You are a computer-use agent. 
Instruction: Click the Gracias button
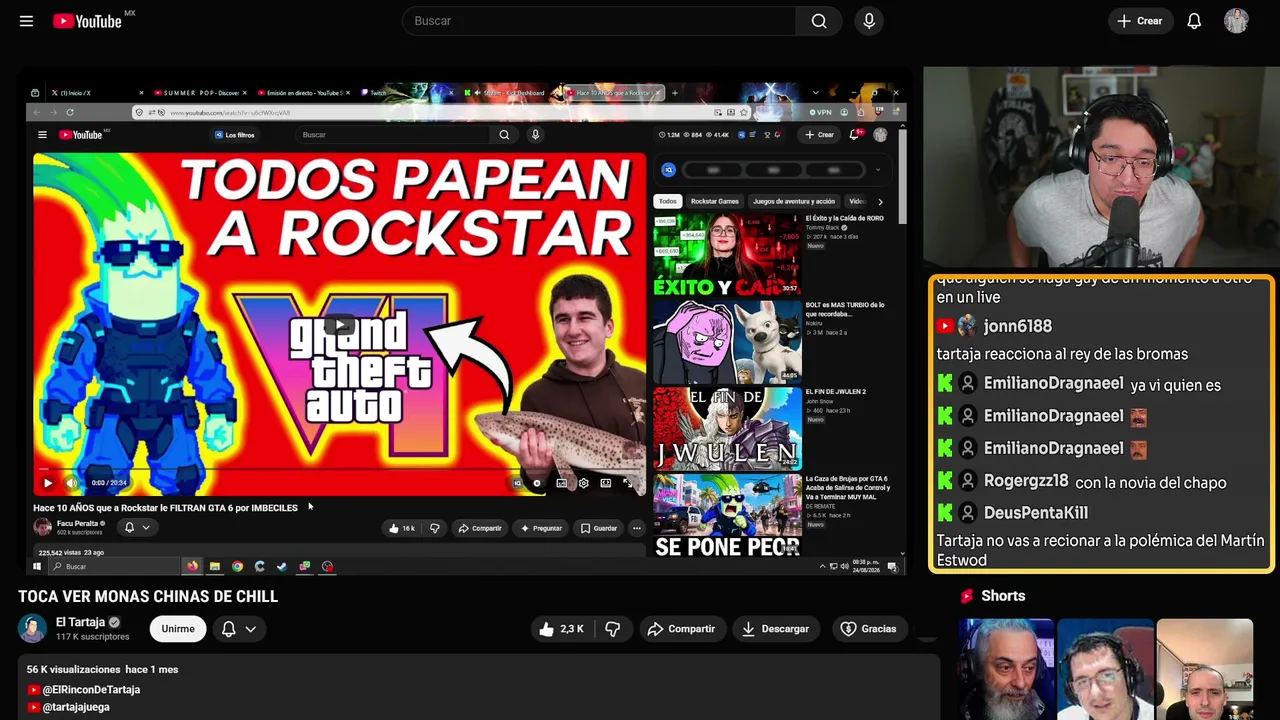868,629
